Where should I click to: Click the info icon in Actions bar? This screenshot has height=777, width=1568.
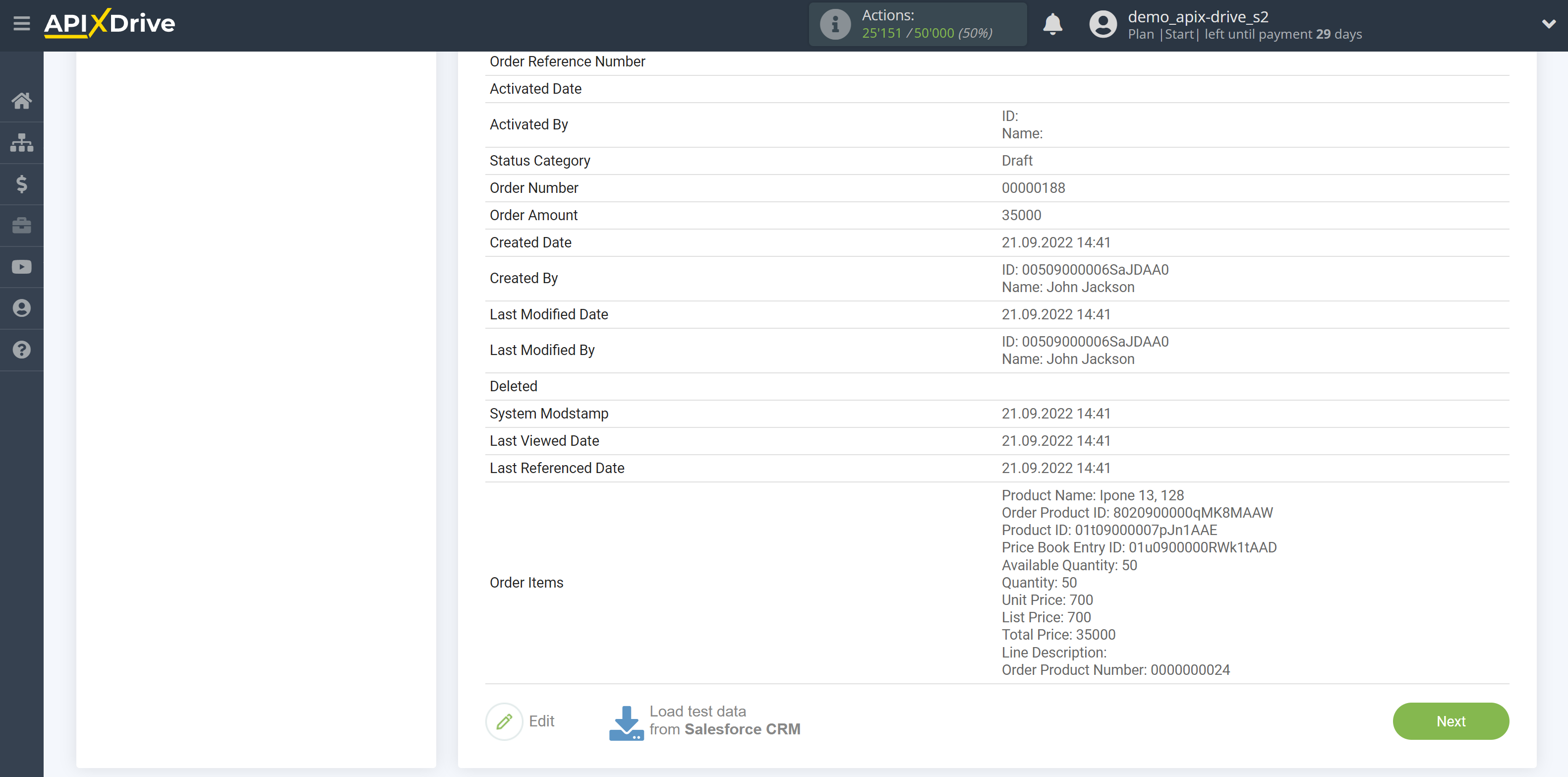(x=834, y=24)
